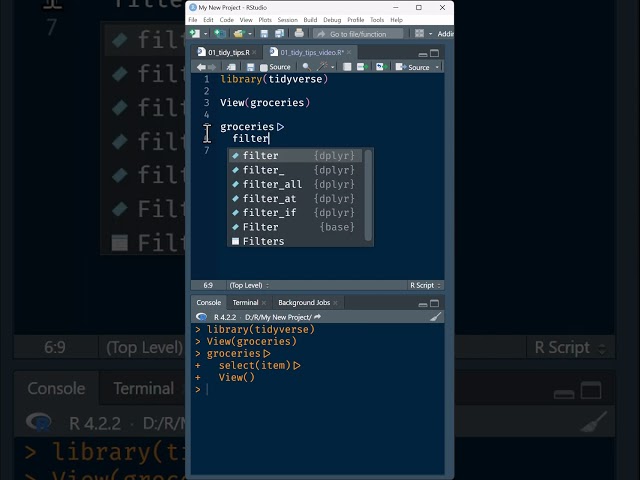Viewport: 640px width, 480px height.
Task: Minimize the source editor pane
Action: 423,53
